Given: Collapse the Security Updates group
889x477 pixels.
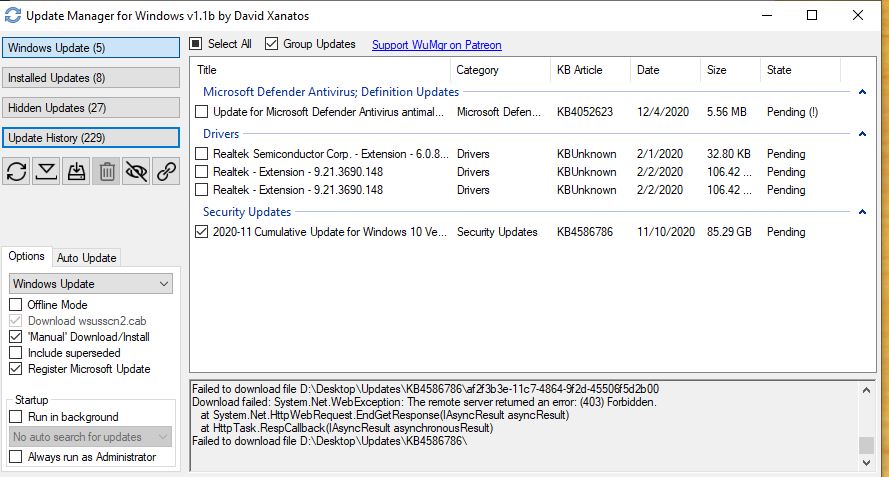Looking at the screenshot, I should pyautogui.click(x=861, y=212).
